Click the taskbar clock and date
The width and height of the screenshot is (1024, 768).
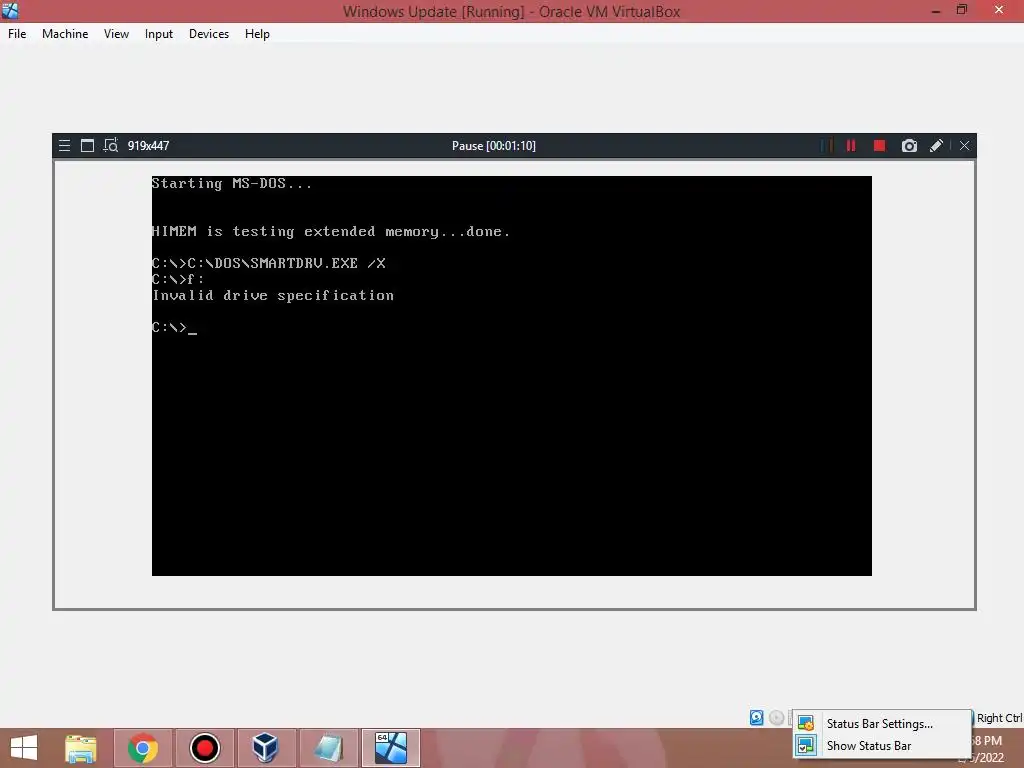click(x=985, y=749)
